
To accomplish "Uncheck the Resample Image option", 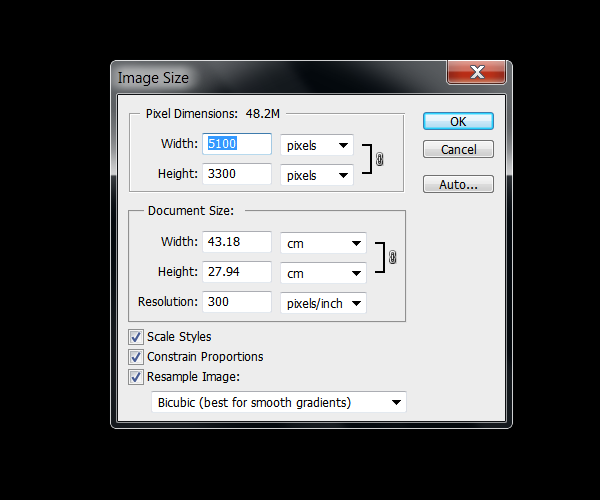I will point(136,377).
